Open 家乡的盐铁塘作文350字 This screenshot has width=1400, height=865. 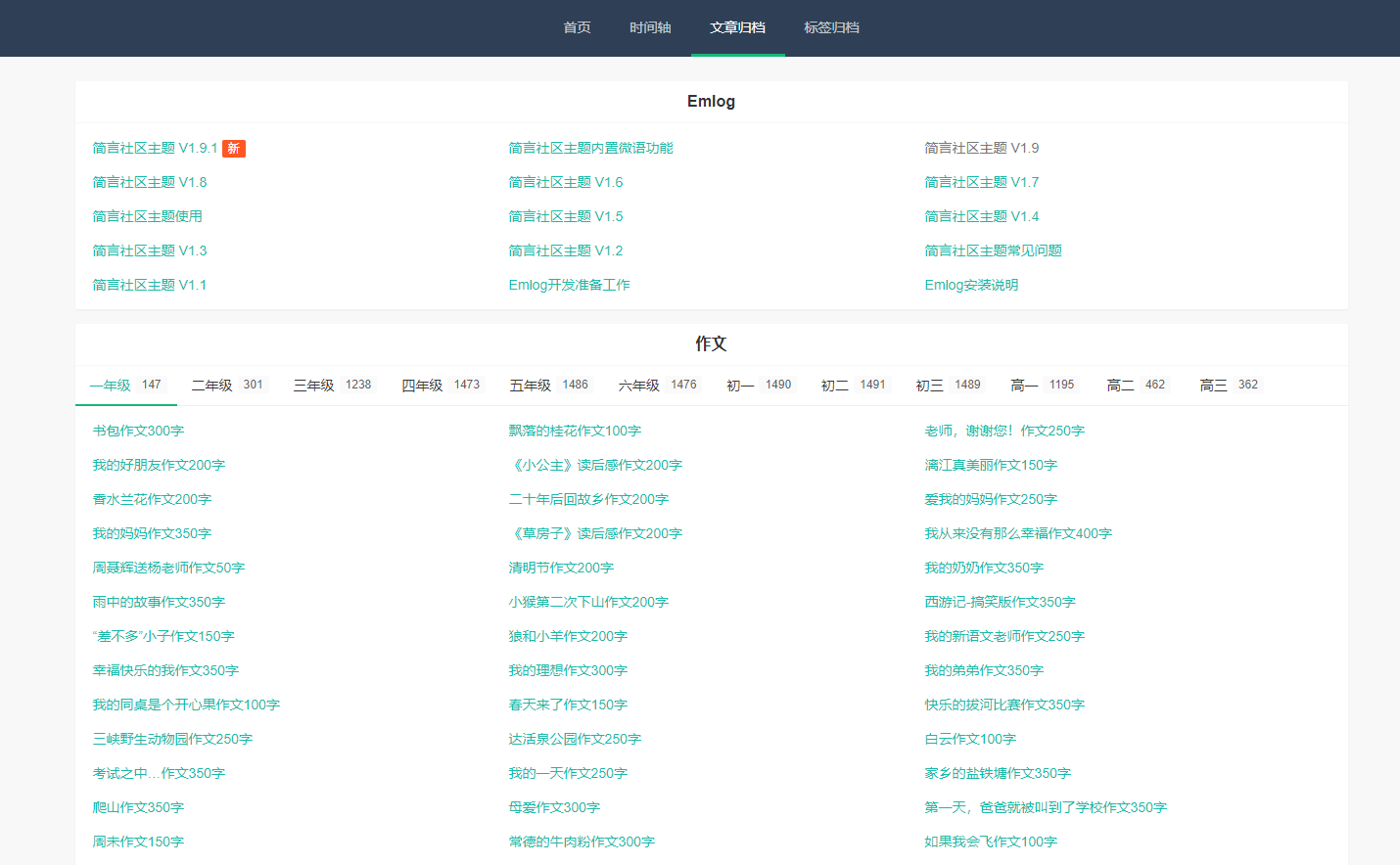point(998,773)
